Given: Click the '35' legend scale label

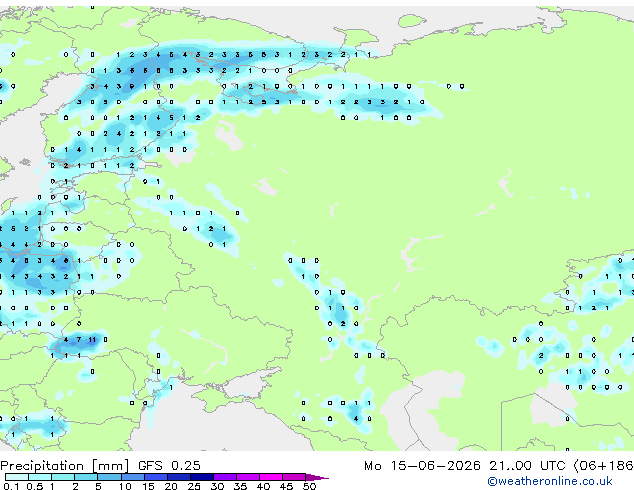Looking at the screenshot, I should 240,486.
